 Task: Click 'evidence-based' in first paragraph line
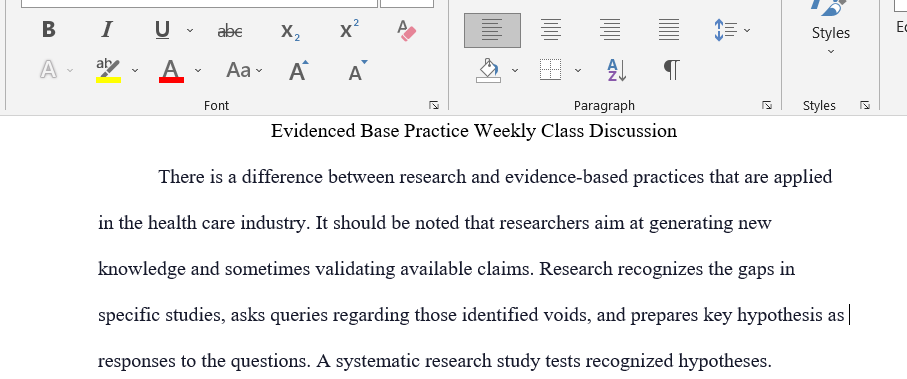coord(566,176)
